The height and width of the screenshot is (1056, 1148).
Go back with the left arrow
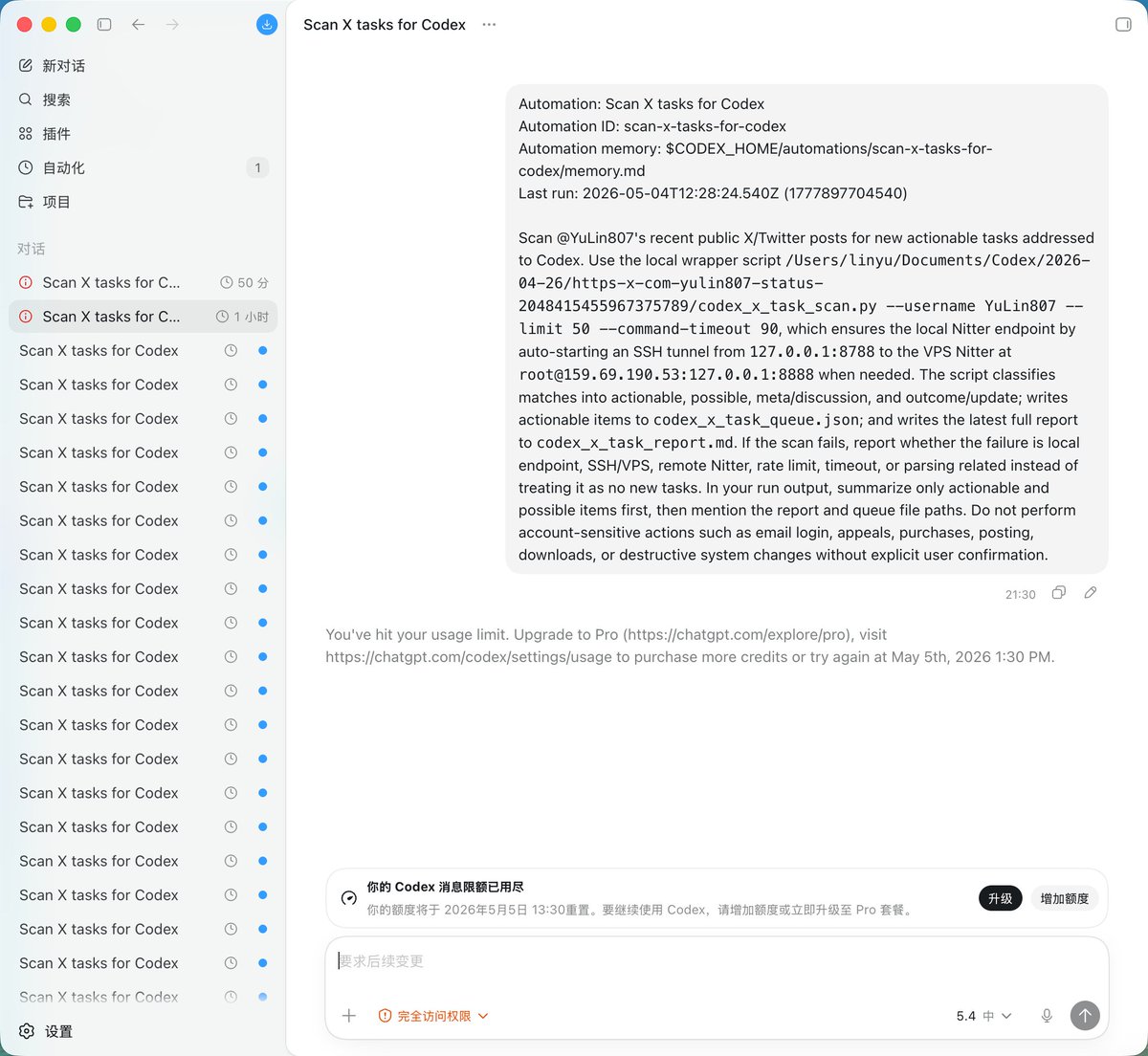point(138,24)
